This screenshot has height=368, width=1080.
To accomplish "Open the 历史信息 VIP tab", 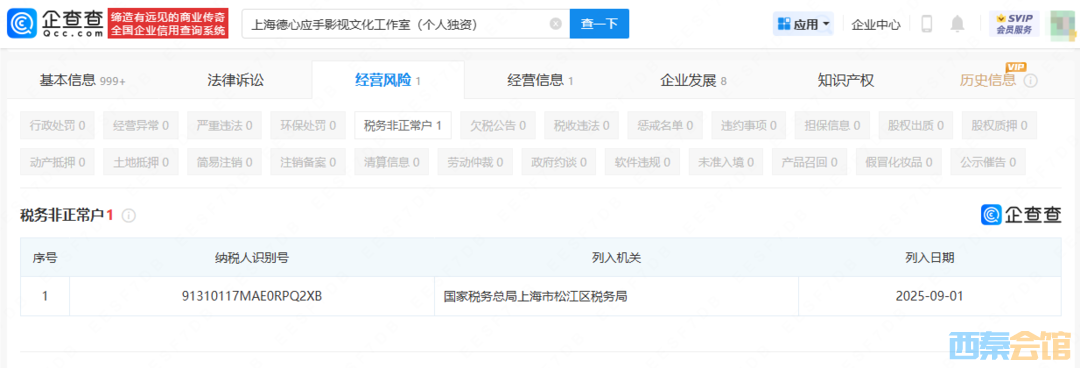I will coord(988,81).
